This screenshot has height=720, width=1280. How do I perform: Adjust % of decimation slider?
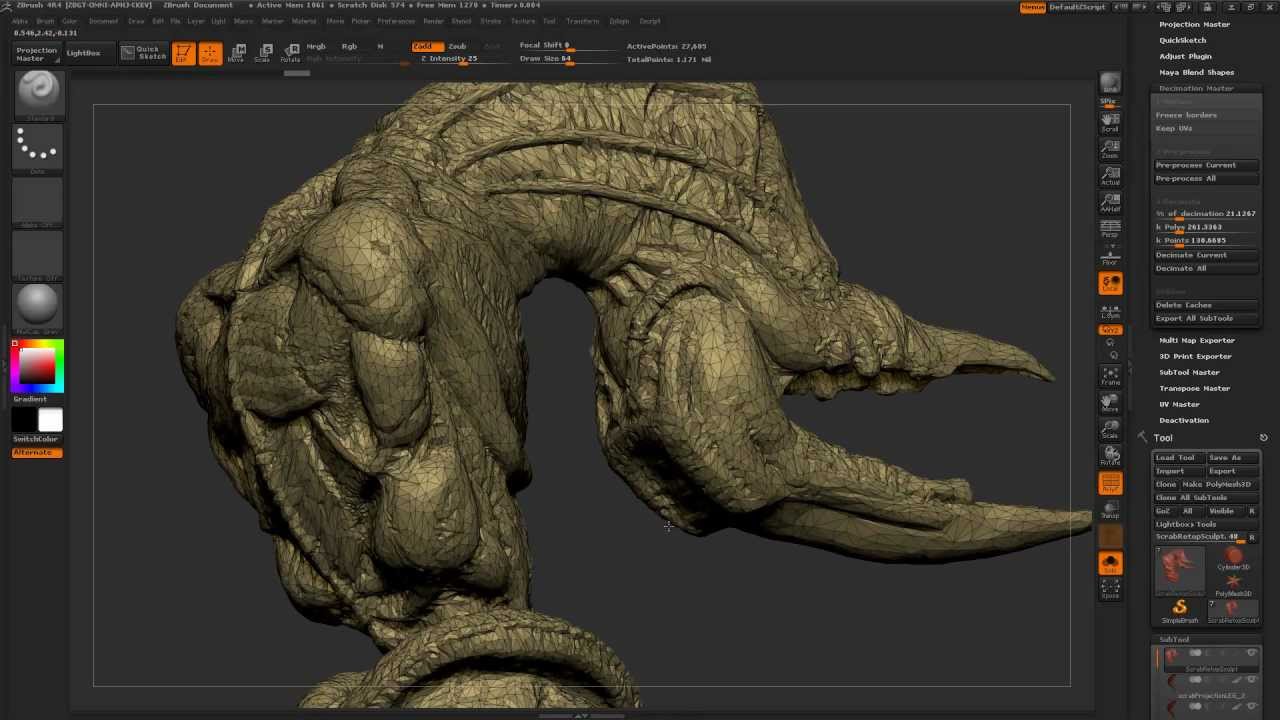[1207, 214]
